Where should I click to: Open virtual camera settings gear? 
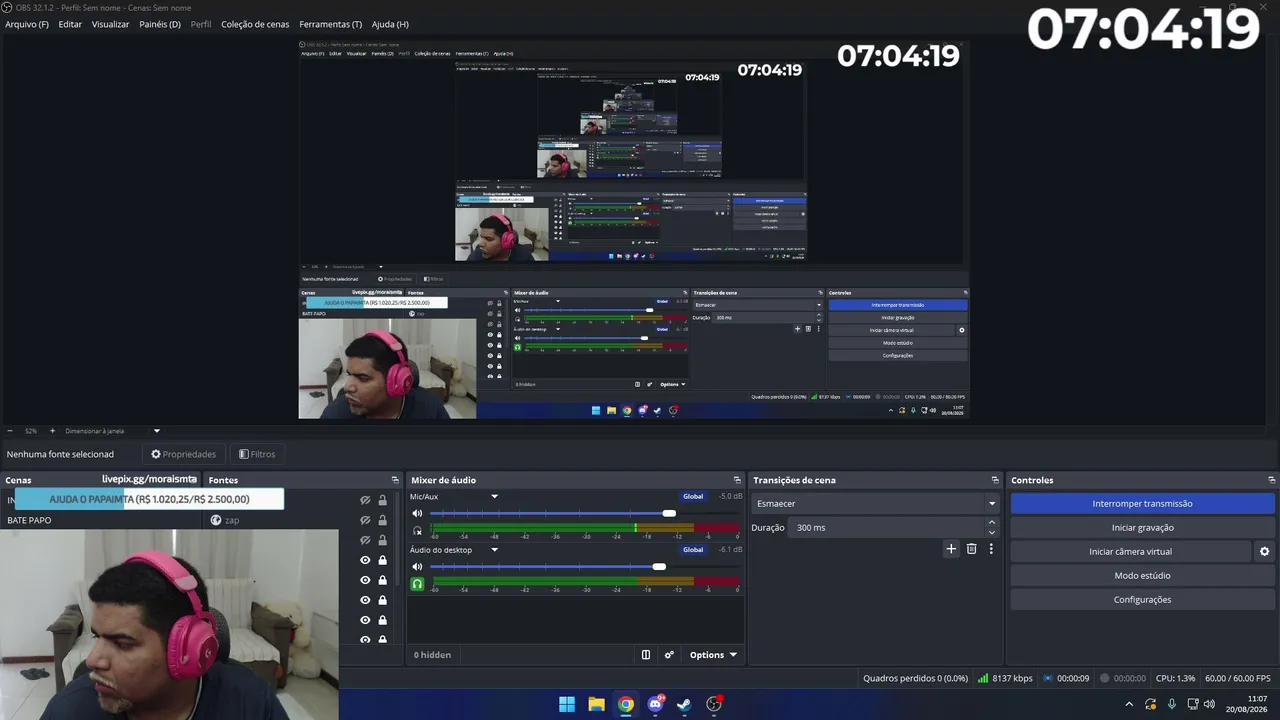coord(1264,552)
